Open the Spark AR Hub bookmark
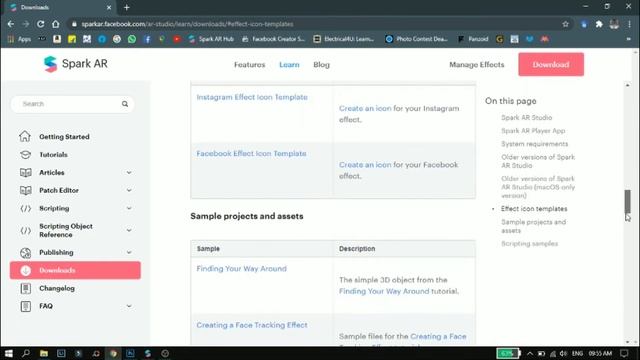640x360 pixels. click(211, 39)
